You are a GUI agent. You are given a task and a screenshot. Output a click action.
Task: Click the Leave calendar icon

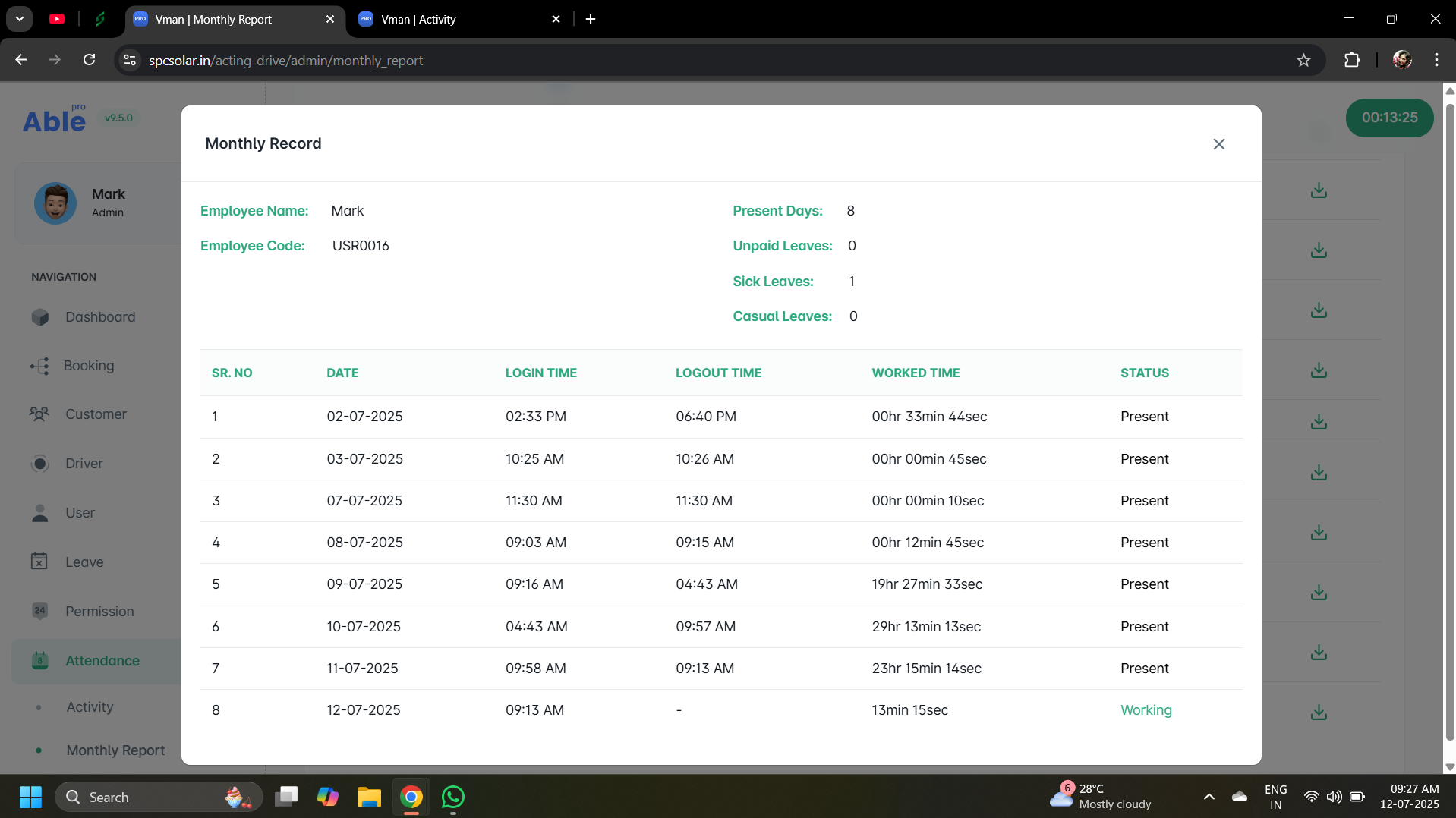click(x=39, y=562)
